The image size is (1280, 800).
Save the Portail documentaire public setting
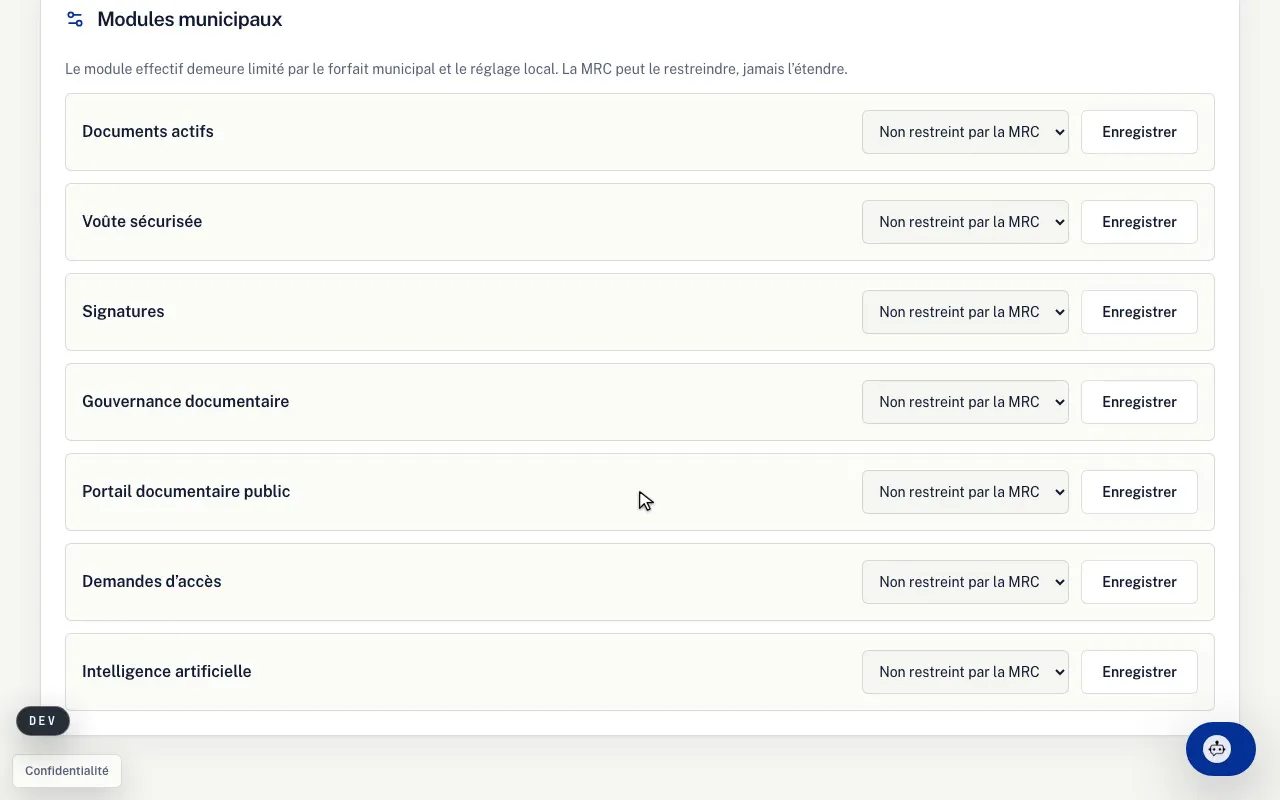tap(1139, 492)
